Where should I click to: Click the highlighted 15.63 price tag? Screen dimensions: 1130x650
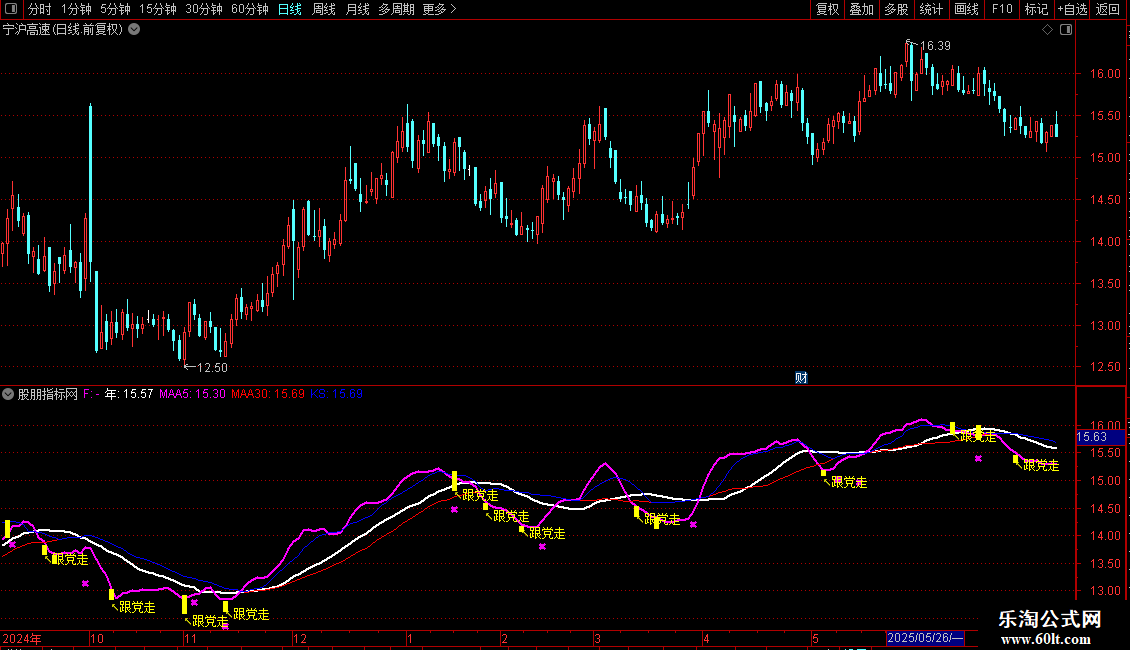coord(1099,437)
